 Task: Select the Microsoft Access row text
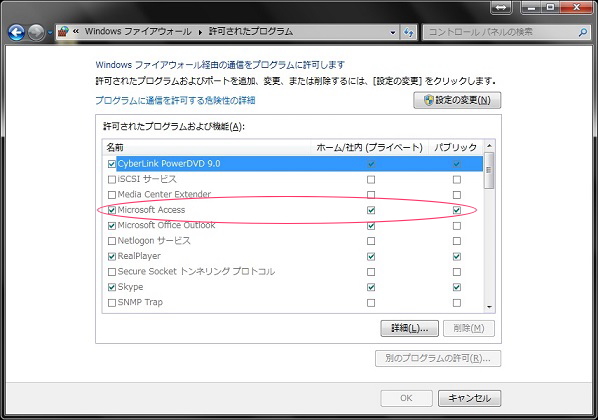(151, 210)
